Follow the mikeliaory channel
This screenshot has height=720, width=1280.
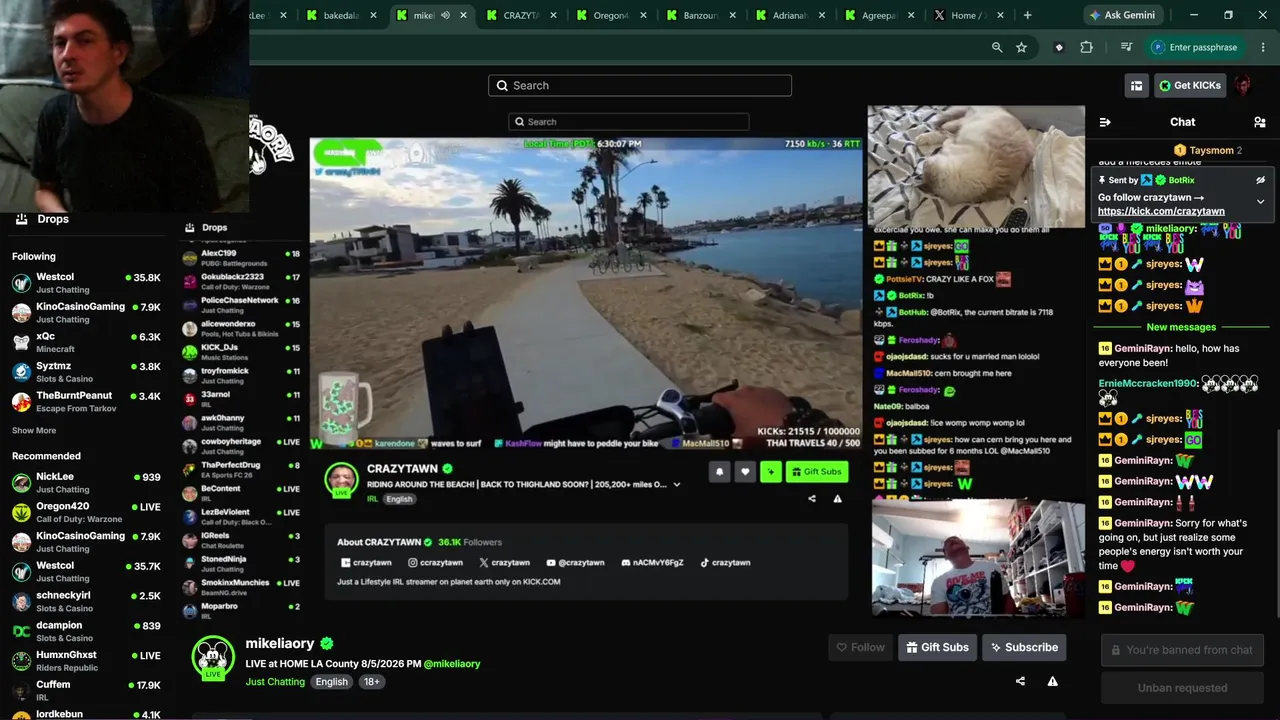coord(860,648)
